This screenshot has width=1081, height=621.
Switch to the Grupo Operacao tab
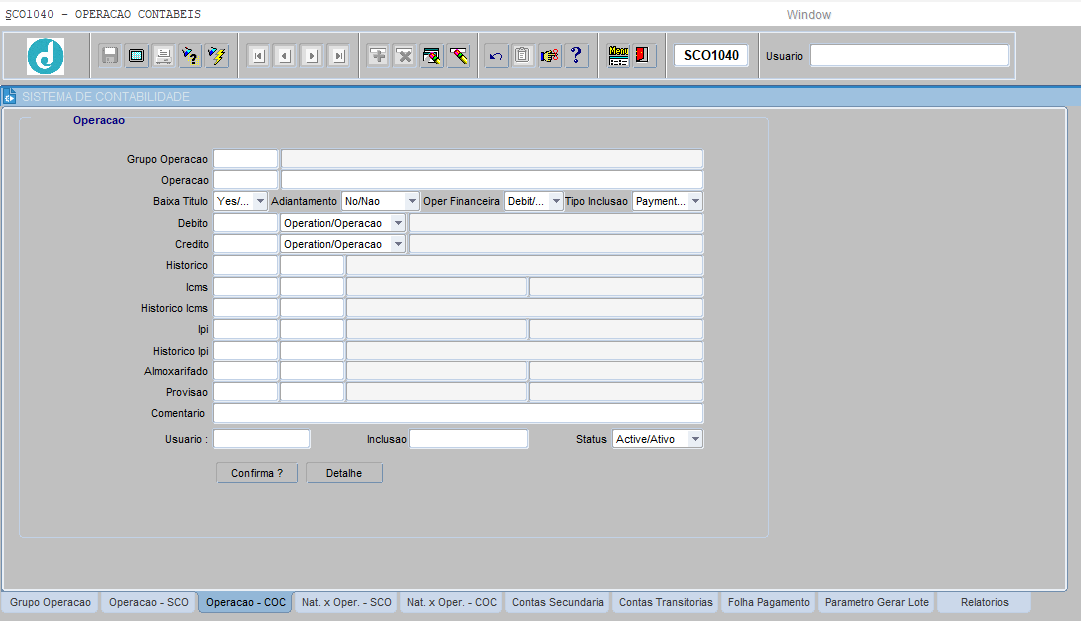click(50, 603)
